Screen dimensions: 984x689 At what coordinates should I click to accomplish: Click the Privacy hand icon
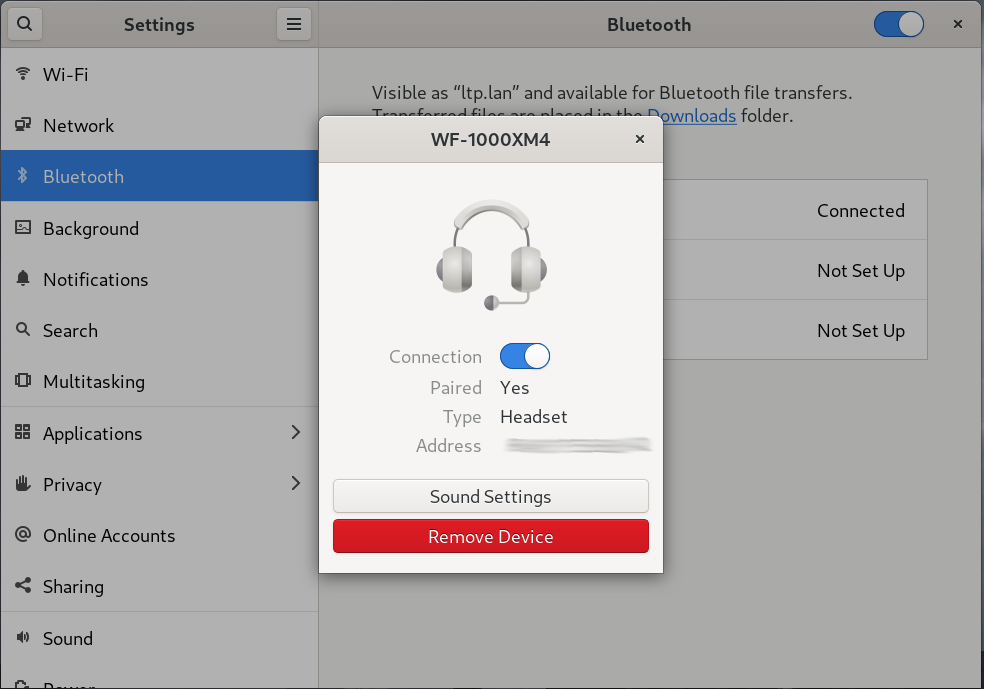(x=23, y=483)
